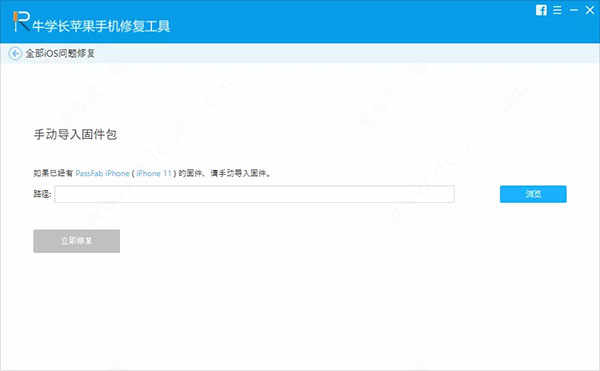The width and height of the screenshot is (600, 371).
Task: Select the 全部iOS问题修复 breadcrumb label
Action: tap(60, 54)
